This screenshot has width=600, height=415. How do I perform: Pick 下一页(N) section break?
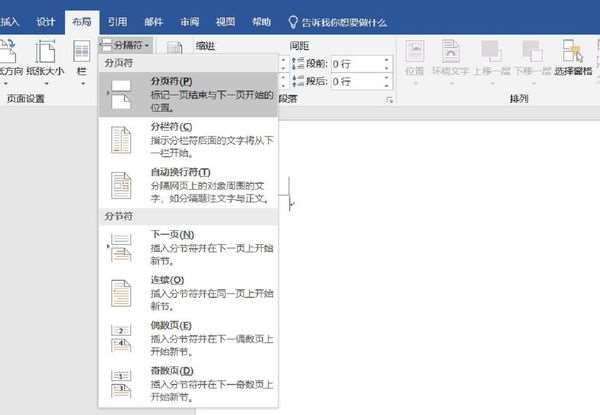point(188,248)
